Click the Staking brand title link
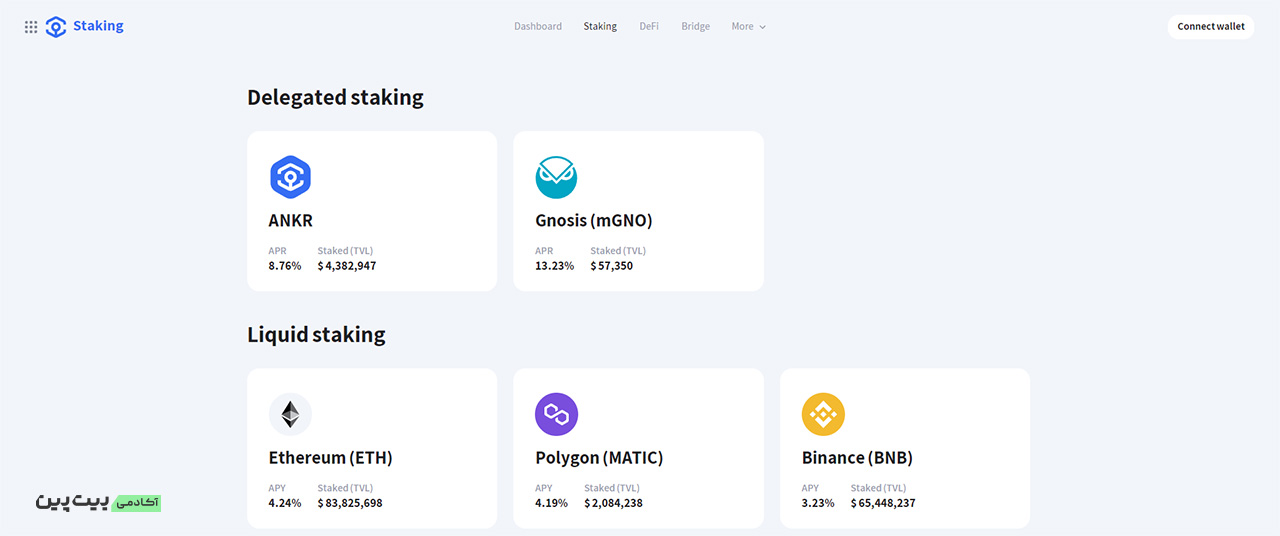The width and height of the screenshot is (1280, 536). pos(98,26)
